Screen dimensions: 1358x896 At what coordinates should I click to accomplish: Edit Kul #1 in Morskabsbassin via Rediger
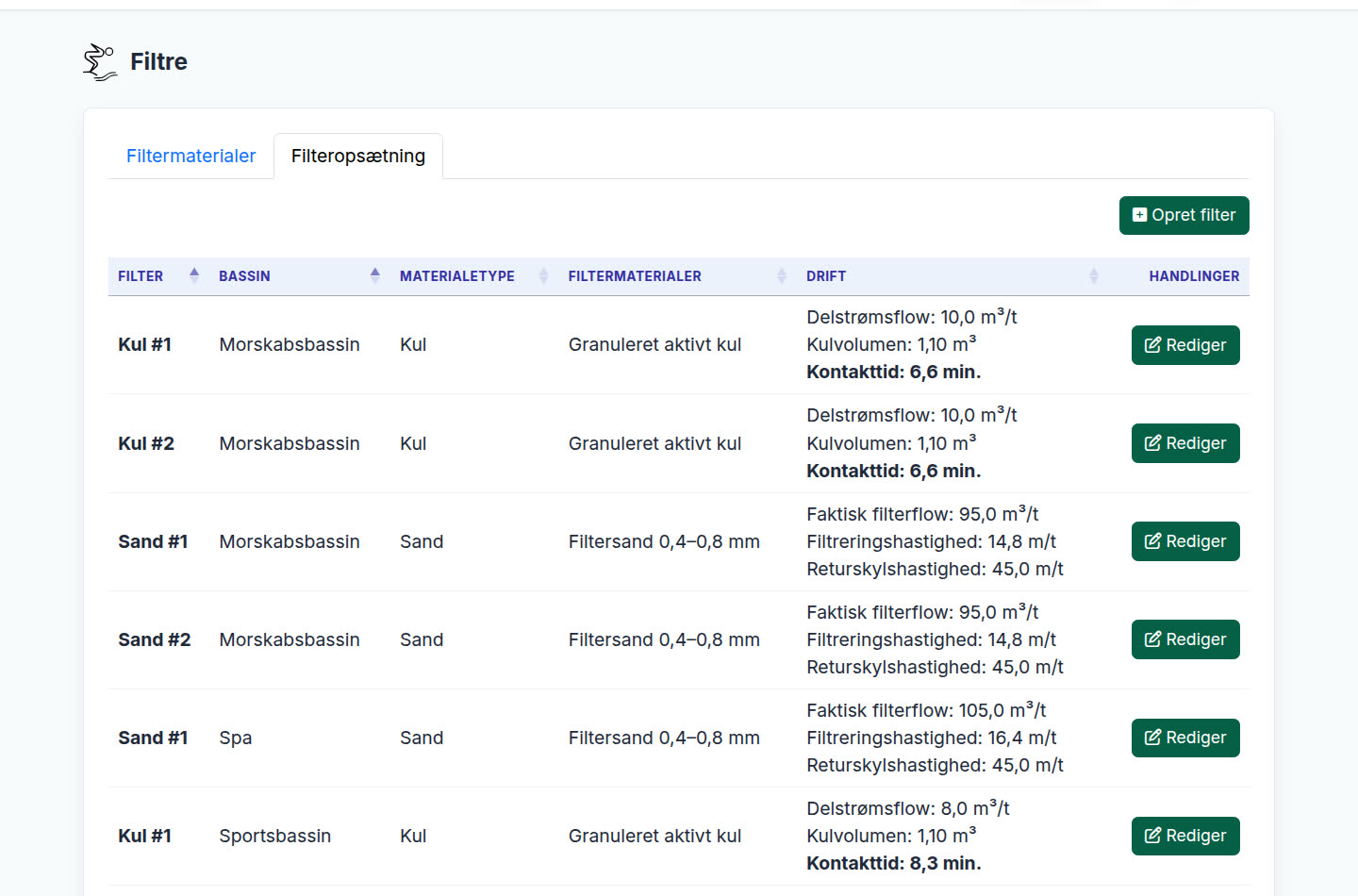tap(1185, 345)
